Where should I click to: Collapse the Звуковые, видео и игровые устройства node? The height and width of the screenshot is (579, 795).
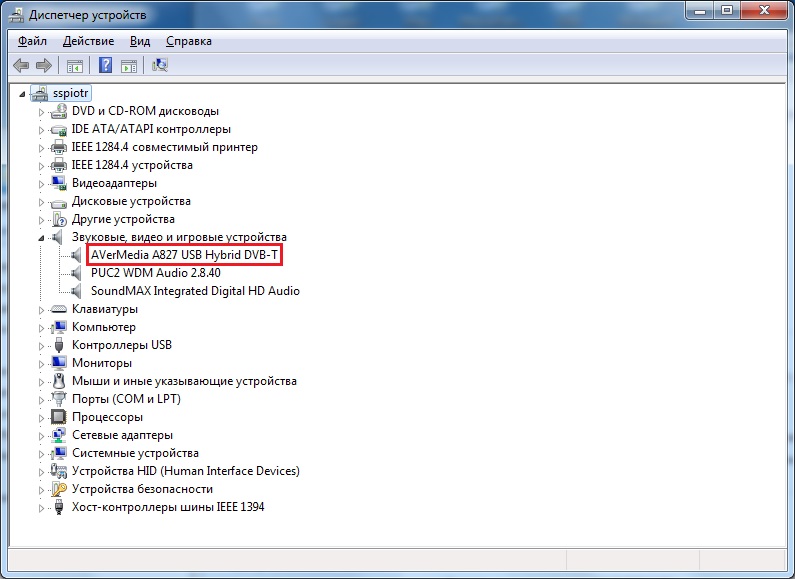point(42,238)
